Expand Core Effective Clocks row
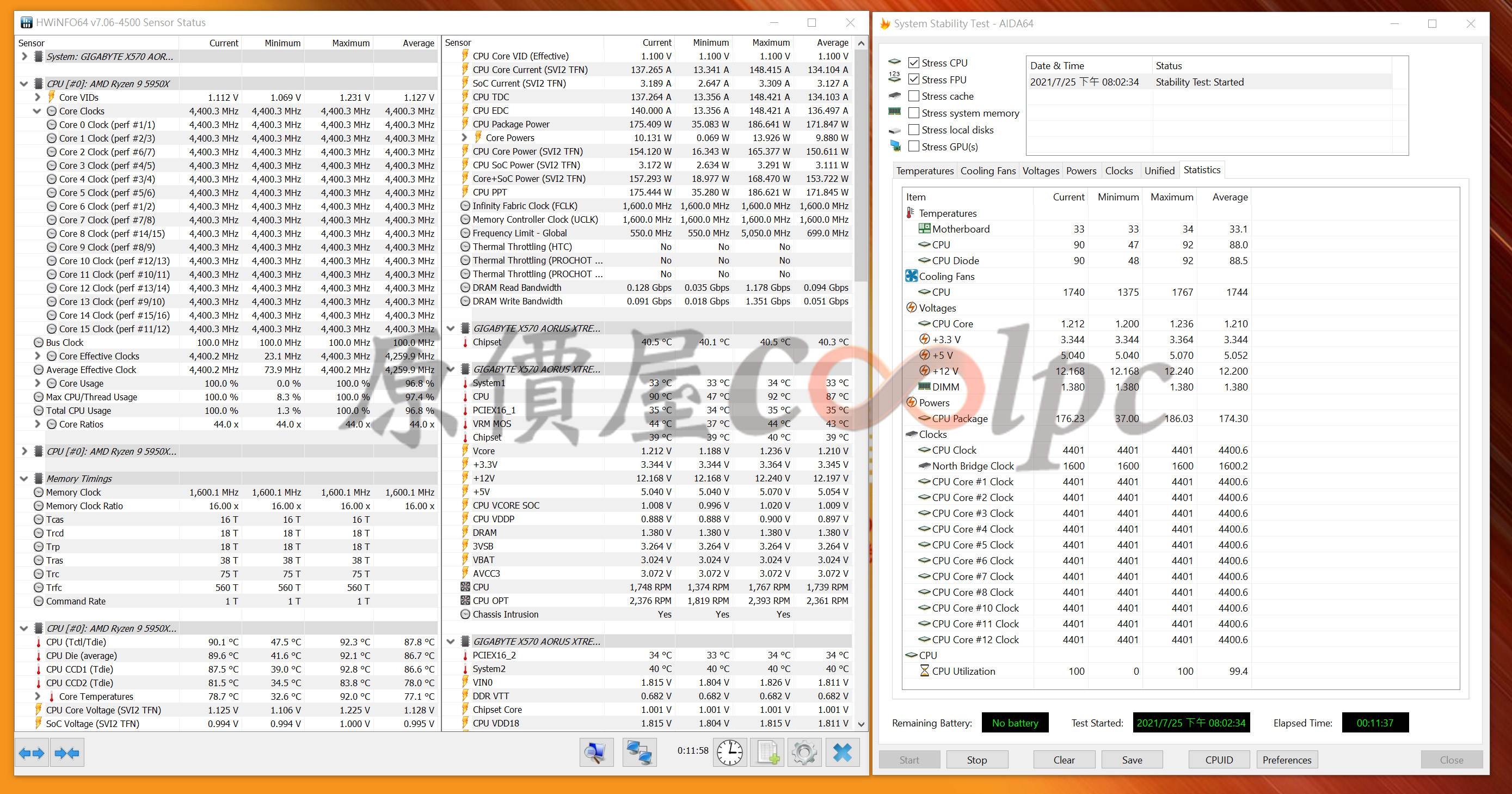This screenshot has height=794, width=1512. 37,356
